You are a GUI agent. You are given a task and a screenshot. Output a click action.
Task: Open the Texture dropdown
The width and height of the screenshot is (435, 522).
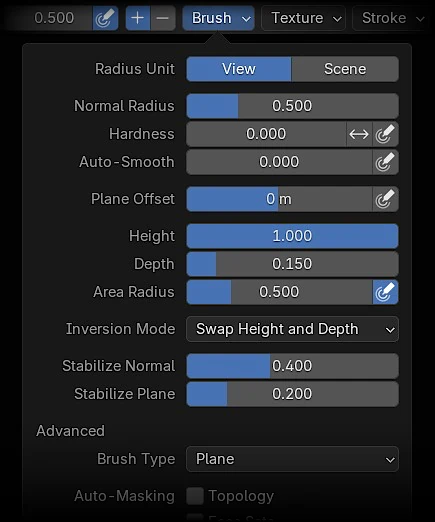(x=303, y=18)
